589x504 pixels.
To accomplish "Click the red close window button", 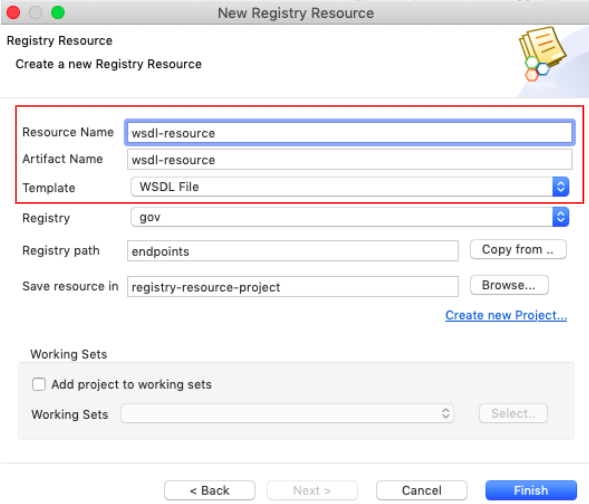I will [13, 12].
